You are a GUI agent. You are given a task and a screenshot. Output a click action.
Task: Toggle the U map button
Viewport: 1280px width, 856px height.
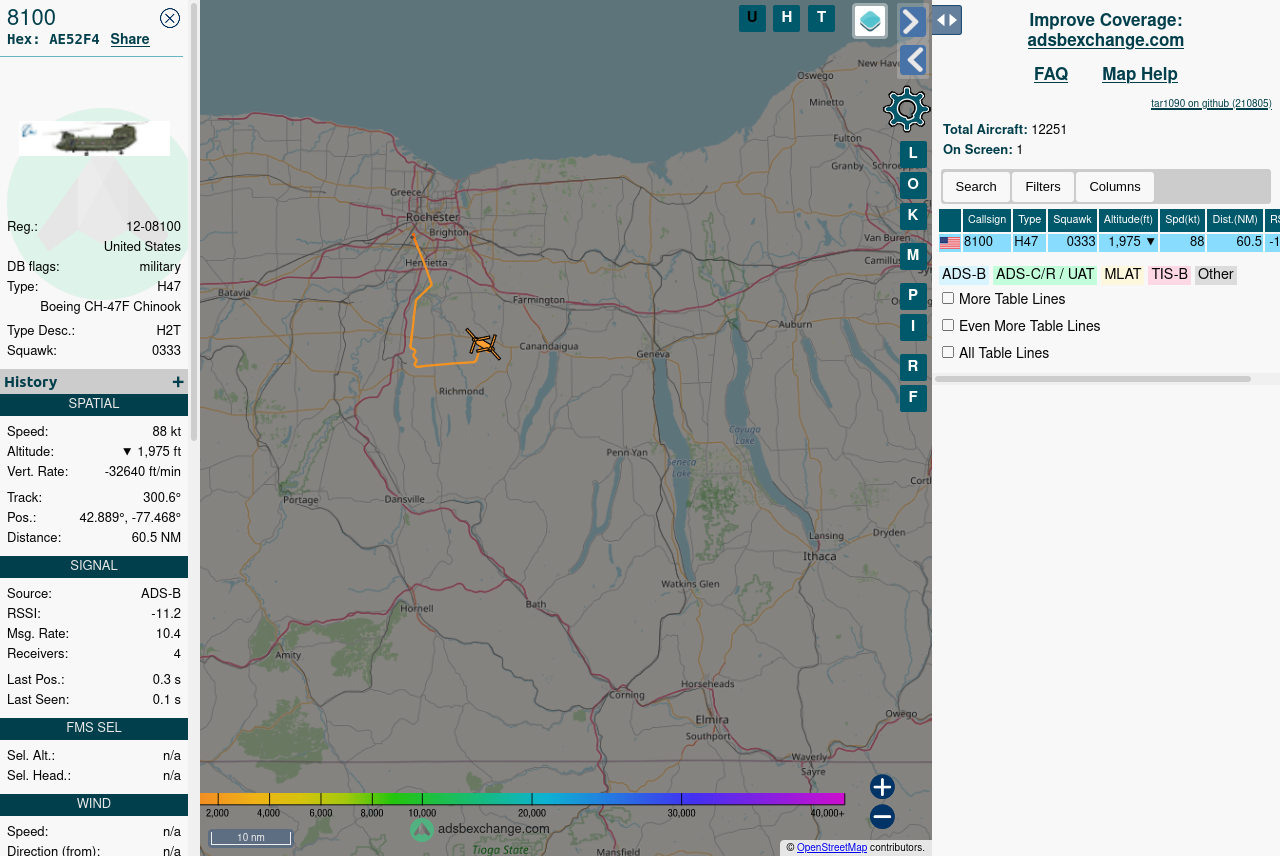click(752, 18)
